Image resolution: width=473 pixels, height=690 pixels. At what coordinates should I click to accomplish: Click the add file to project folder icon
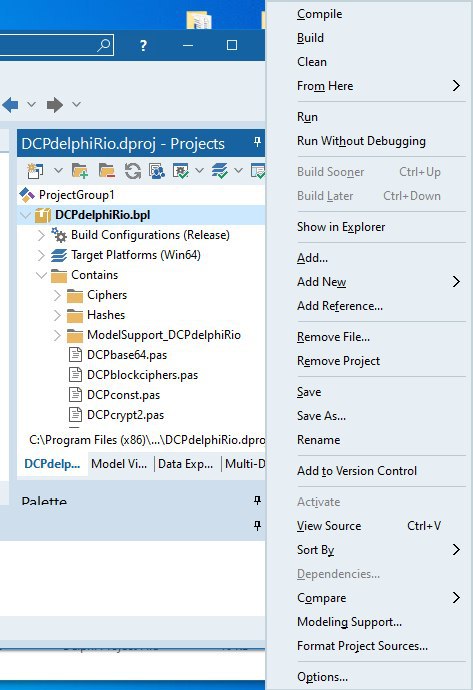[80, 171]
